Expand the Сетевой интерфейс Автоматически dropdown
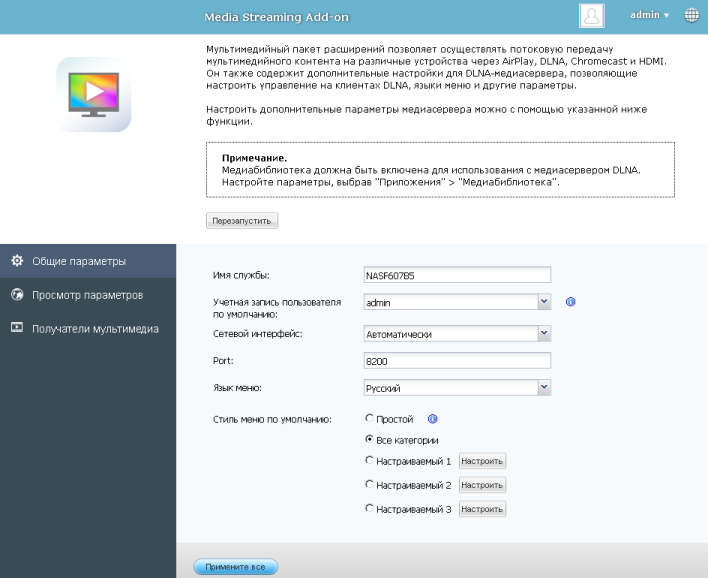This screenshot has height=578, width=708. click(x=544, y=333)
